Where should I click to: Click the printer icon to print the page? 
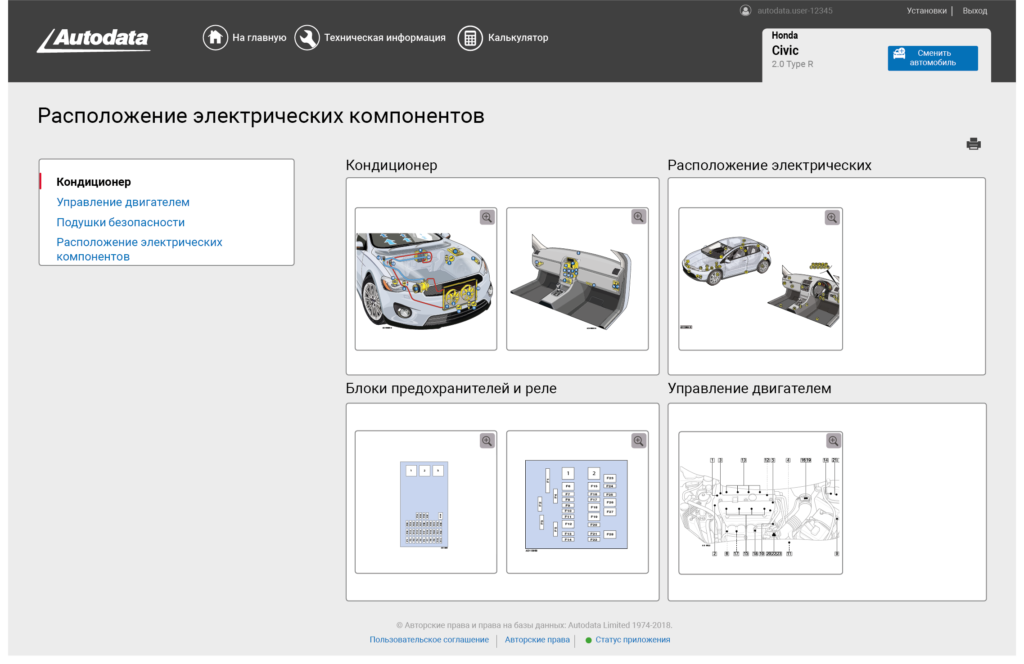pyautogui.click(x=973, y=144)
